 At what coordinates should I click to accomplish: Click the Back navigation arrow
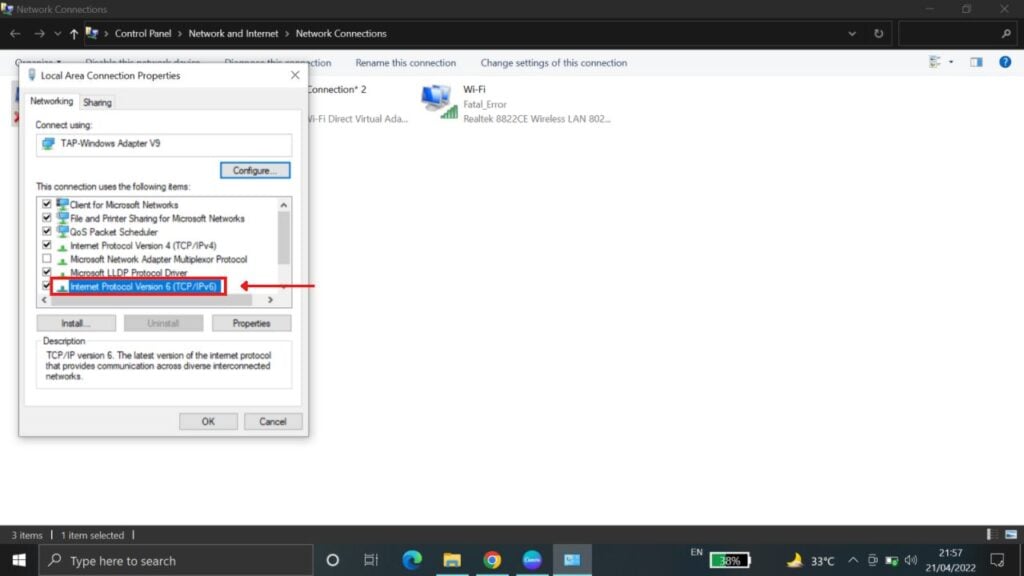[15, 33]
